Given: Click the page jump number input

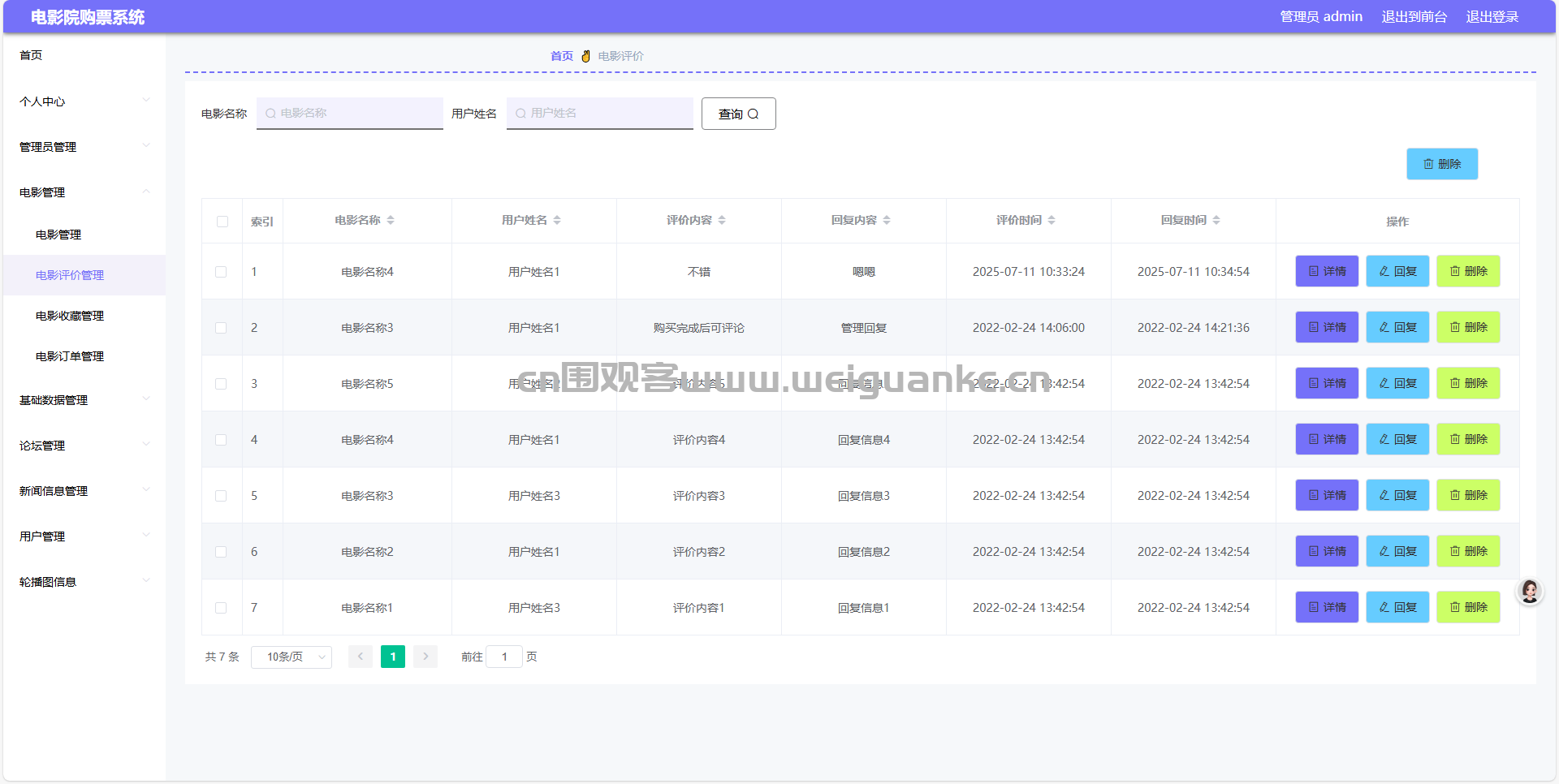Looking at the screenshot, I should point(504,657).
